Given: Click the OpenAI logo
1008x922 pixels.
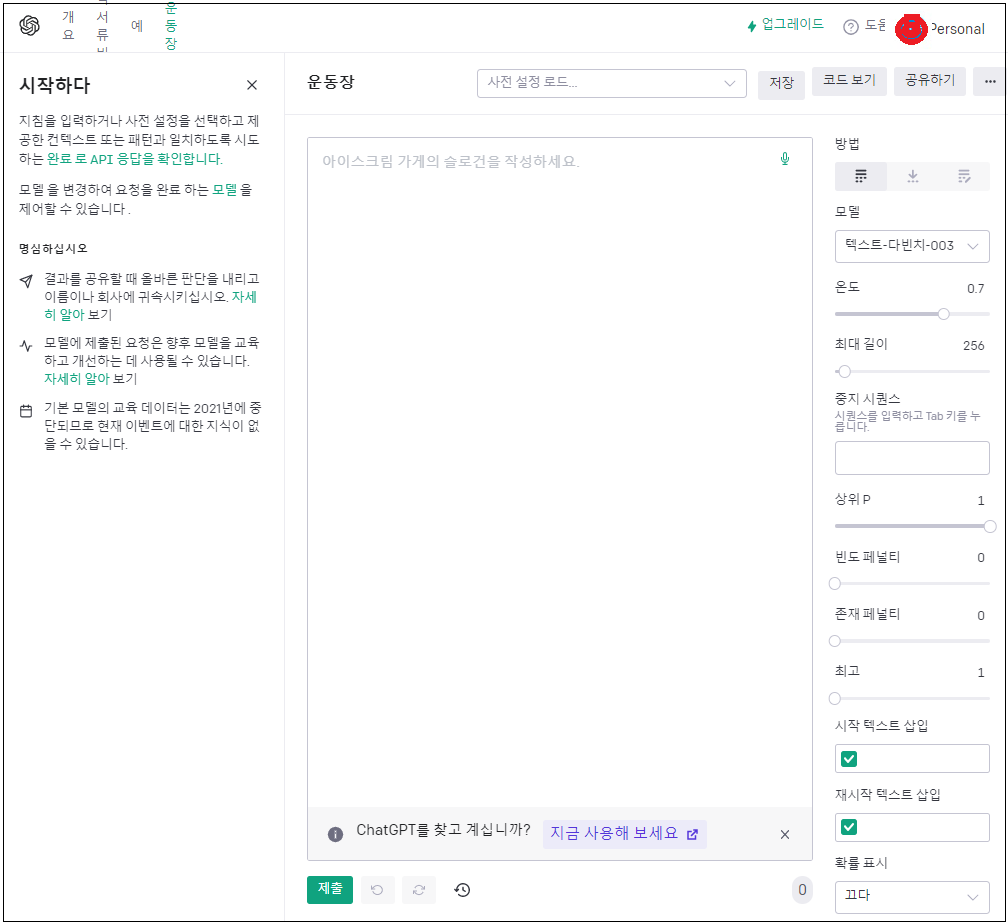Looking at the screenshot, I should click(x=29, y=25).
